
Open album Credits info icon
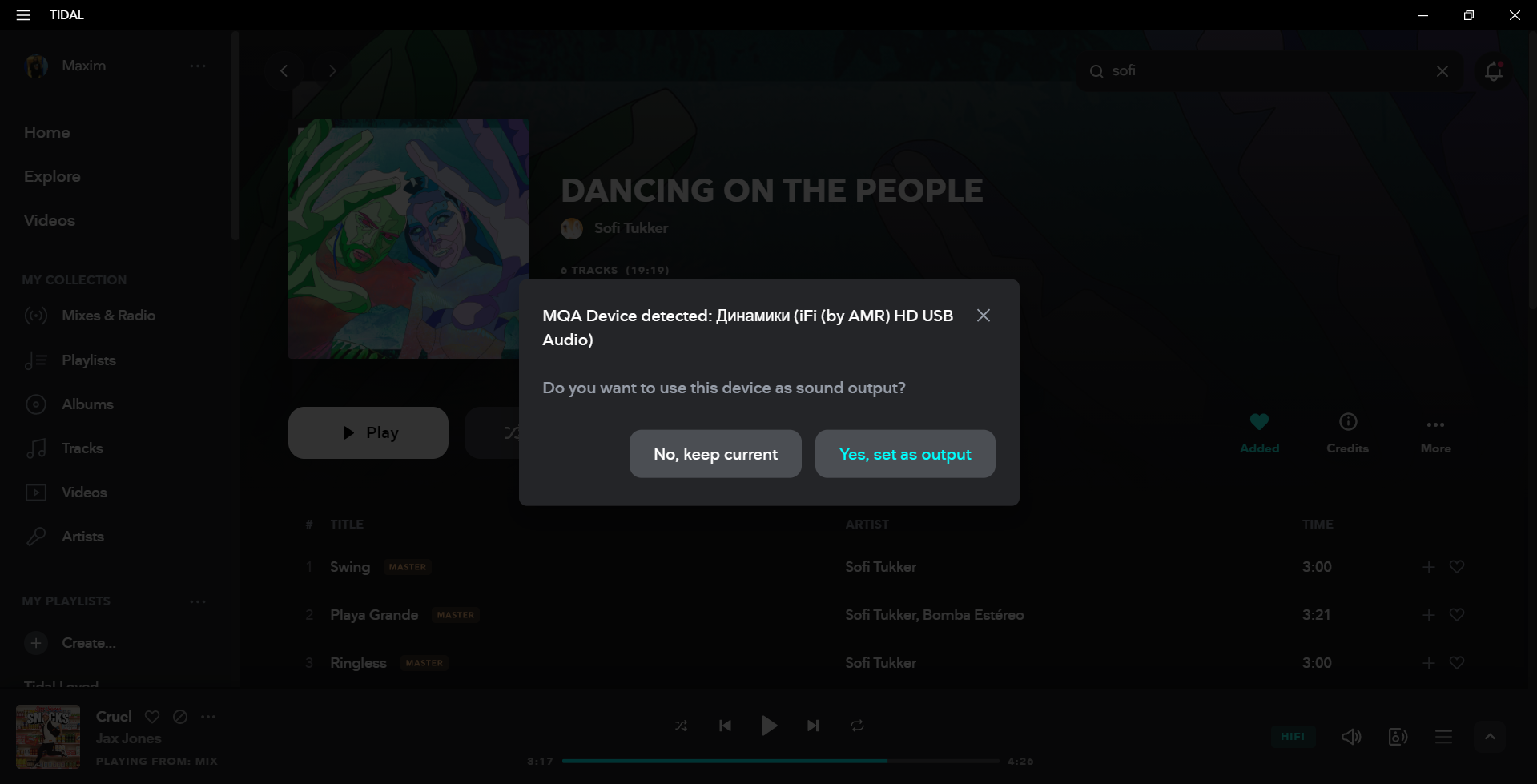(x=1348, y=422)
